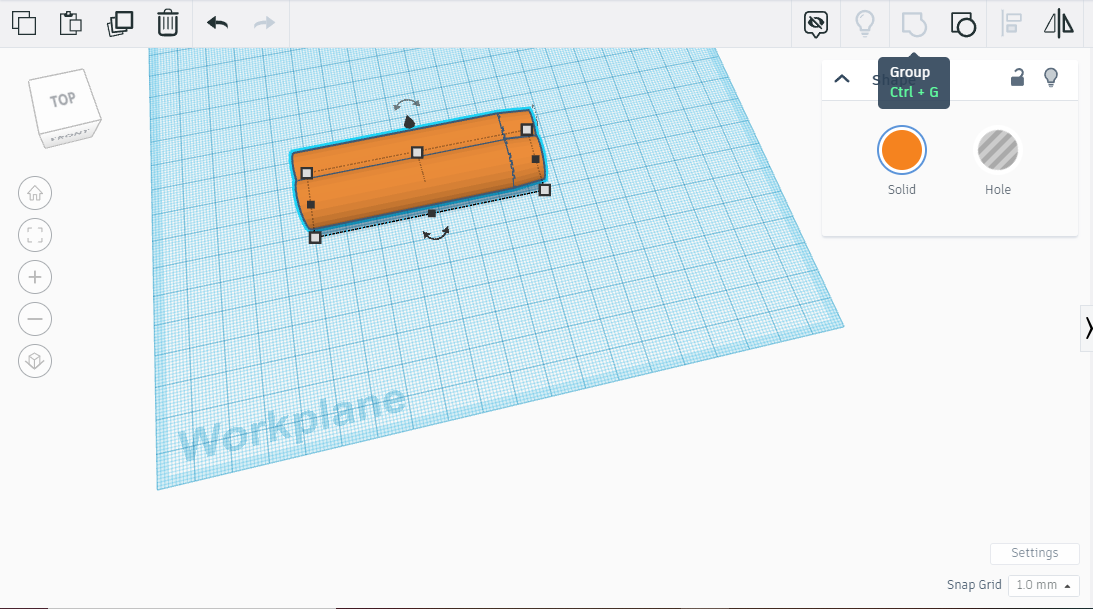Zoom in with the plus button
The height and width of the screenshot is (609, 1093).
[35, 277]
